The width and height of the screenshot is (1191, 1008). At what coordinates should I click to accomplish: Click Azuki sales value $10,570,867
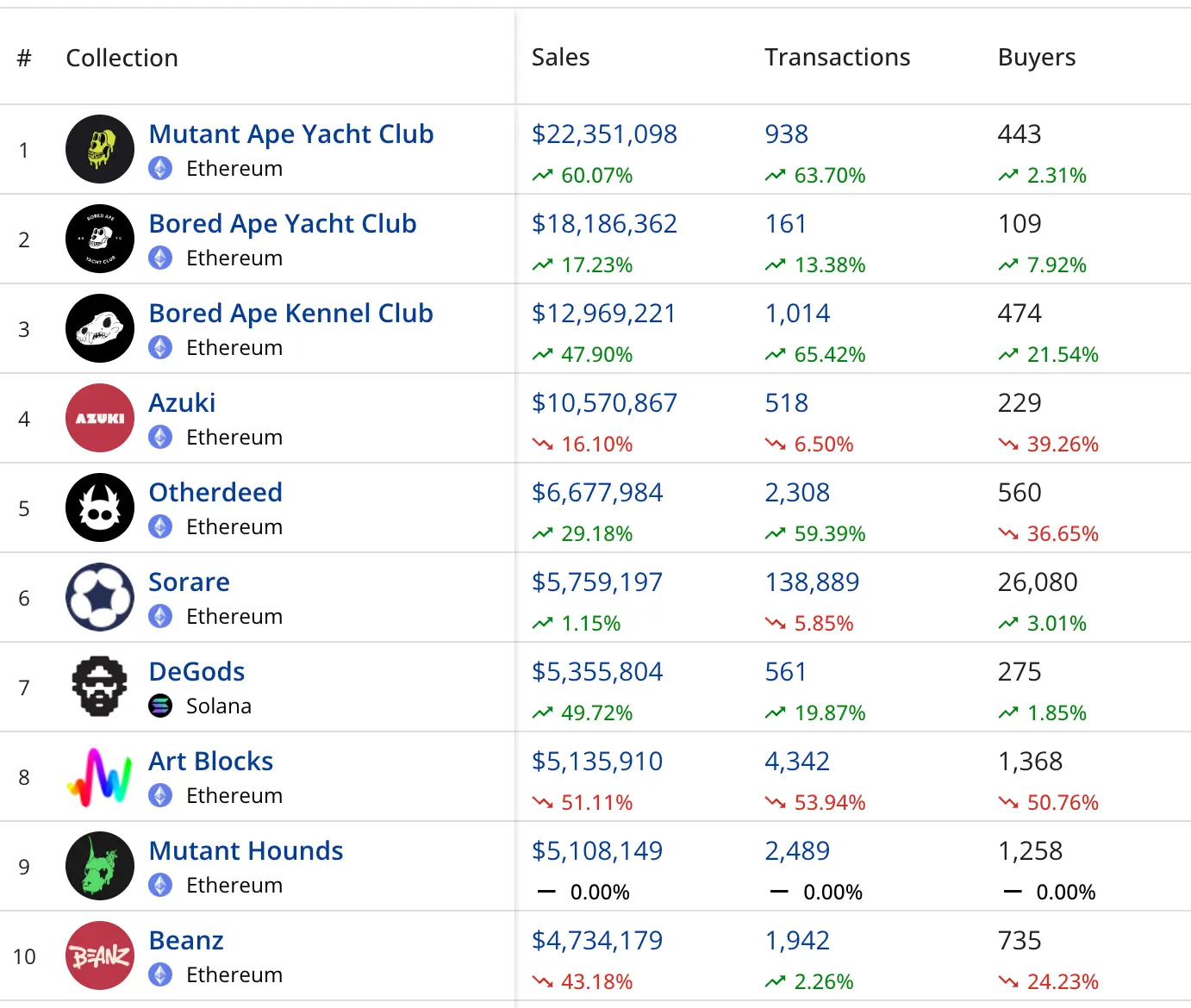point(604,403)
